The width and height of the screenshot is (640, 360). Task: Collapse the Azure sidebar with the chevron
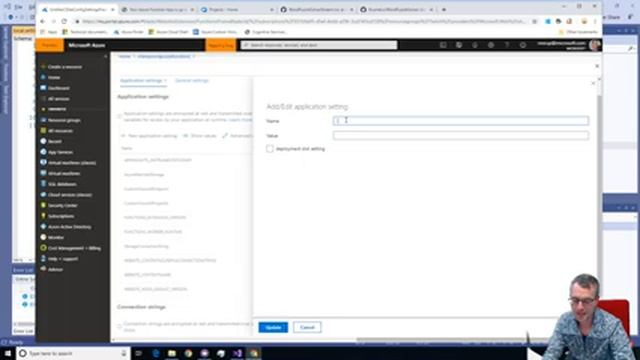(106, 56)
